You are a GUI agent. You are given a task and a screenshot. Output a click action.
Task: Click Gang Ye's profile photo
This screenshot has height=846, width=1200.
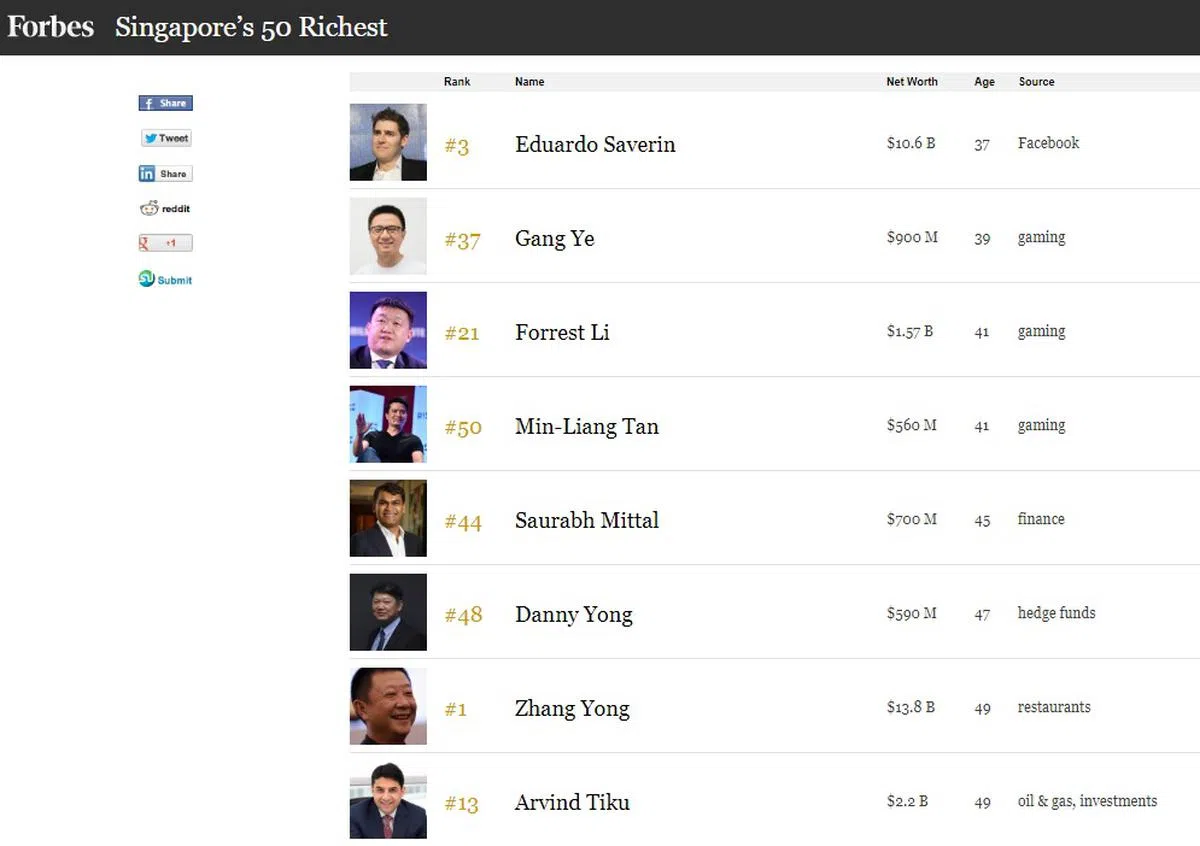pyautogui.click(x=388, y=236)
